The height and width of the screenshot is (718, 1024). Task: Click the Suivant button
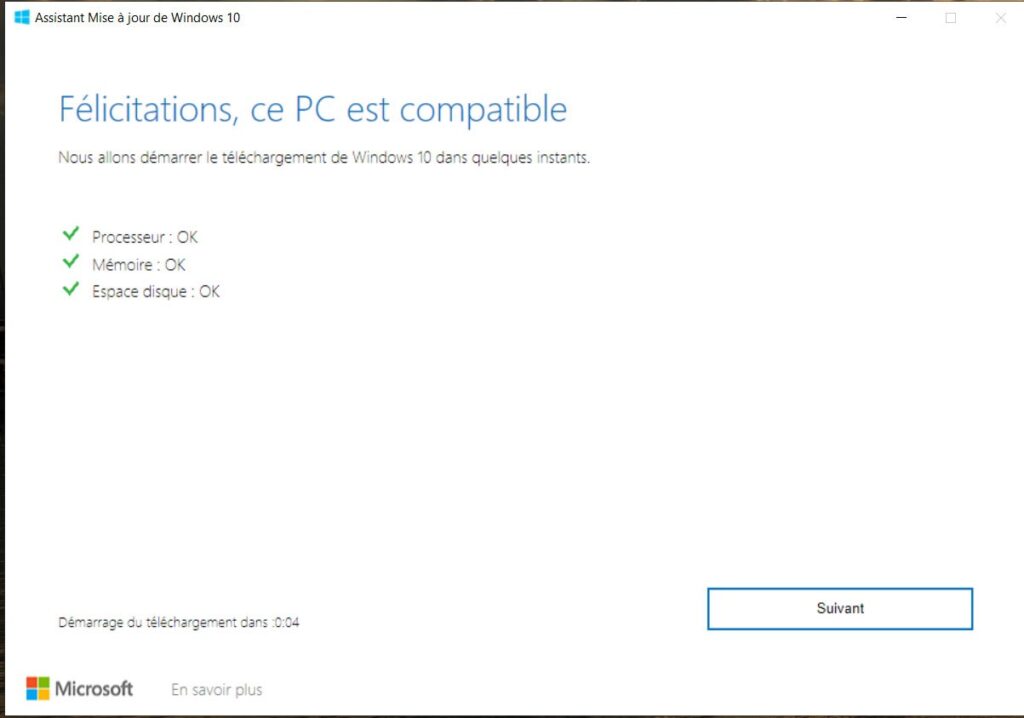pyautogui.click(x=840, y=609)
